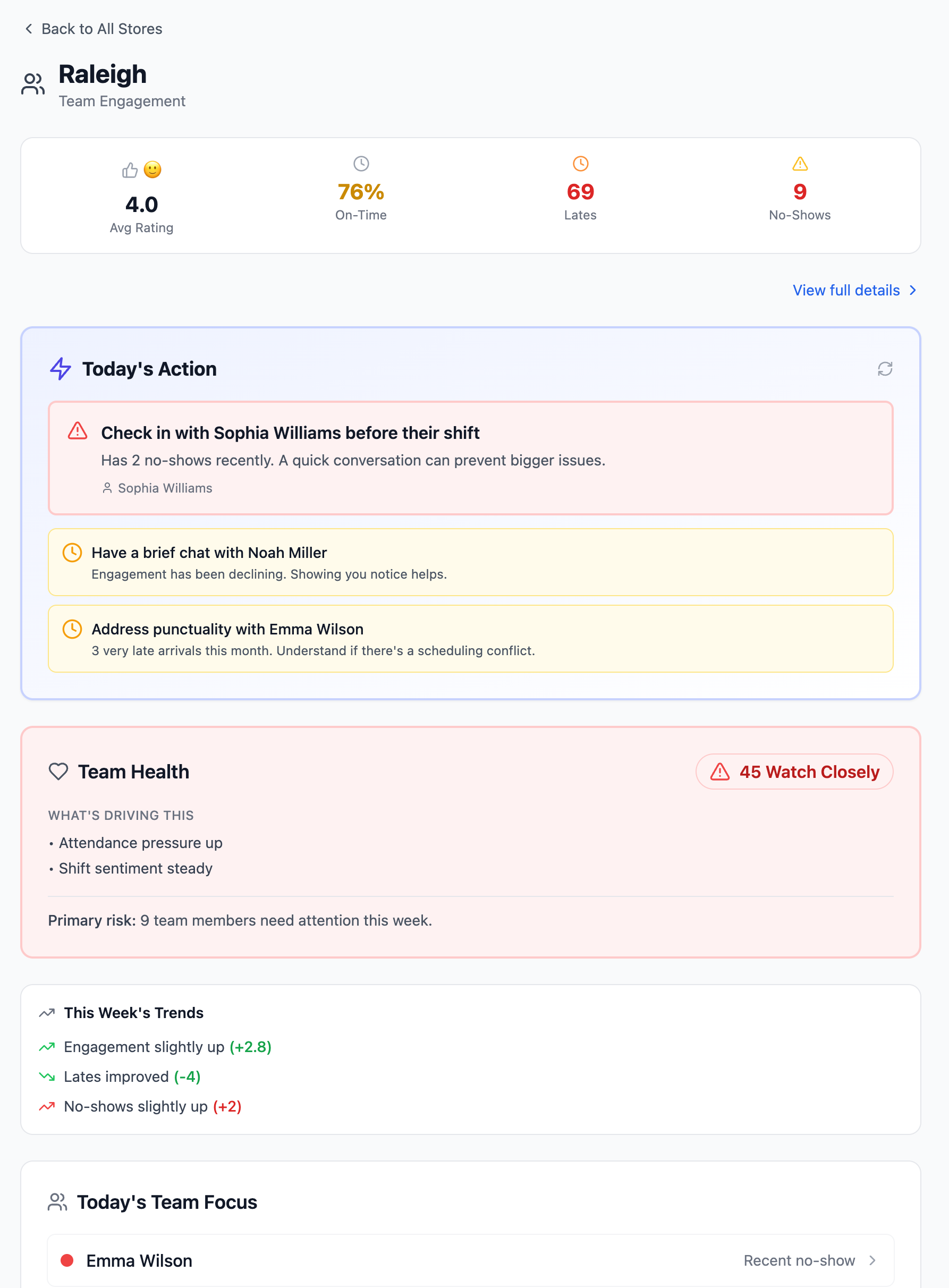
Task: Click the Sophia Williams person tag
Action: coord(157,488)
